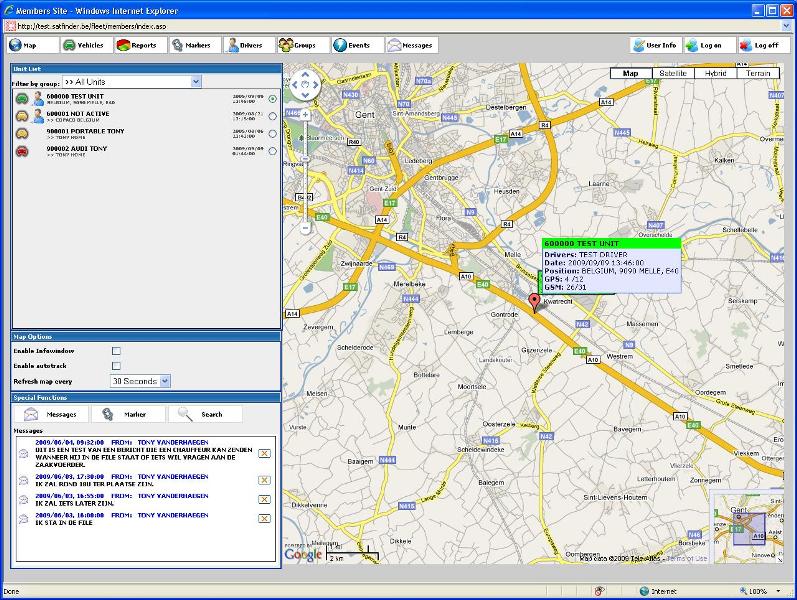Image resolution: width=797 pixels, height=600 pixels.
Task: Select radio button for 900001 PORTABLE TONY
Action: (273, 134)
